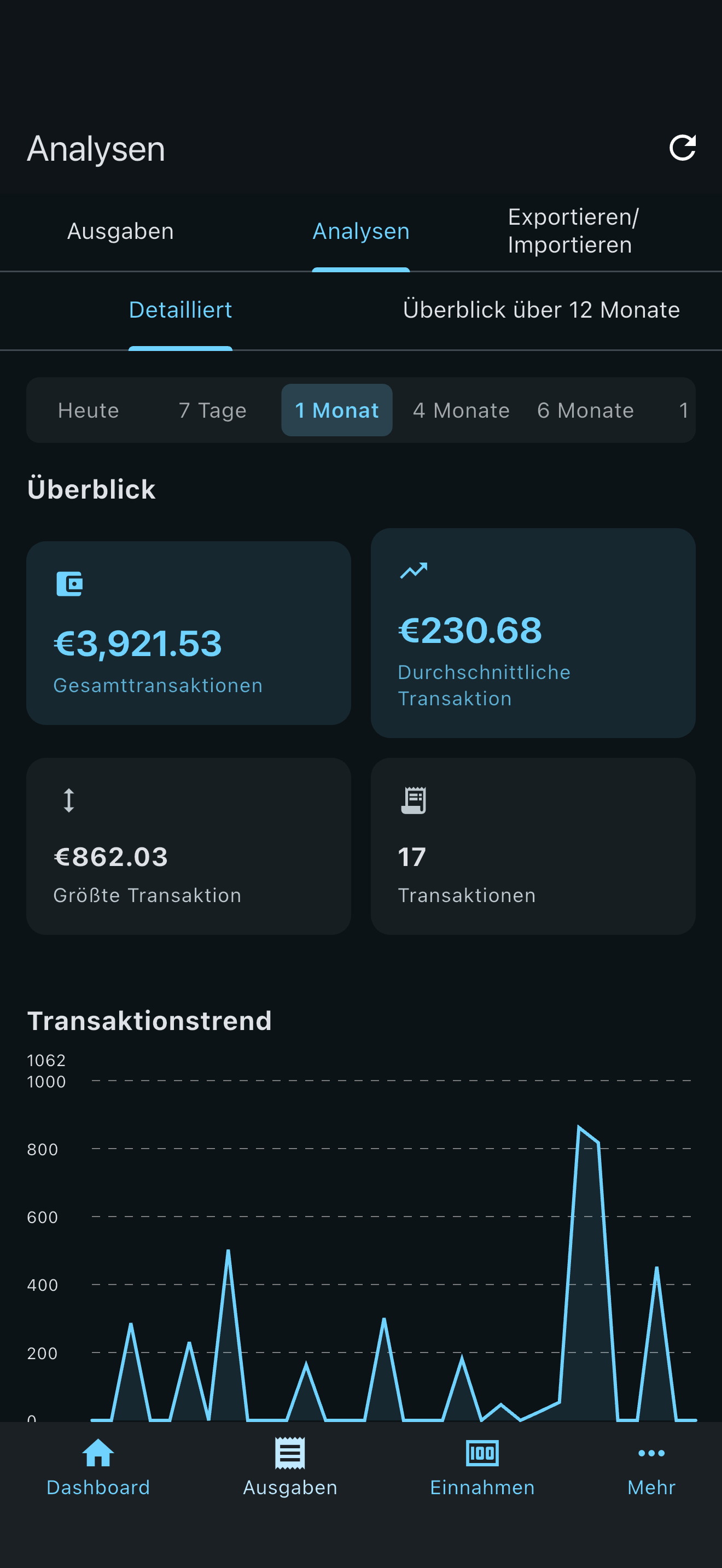Open the Exportieren/Importieren tab
The height and width of the screenshot is (1568, 722).
[571, 231]
